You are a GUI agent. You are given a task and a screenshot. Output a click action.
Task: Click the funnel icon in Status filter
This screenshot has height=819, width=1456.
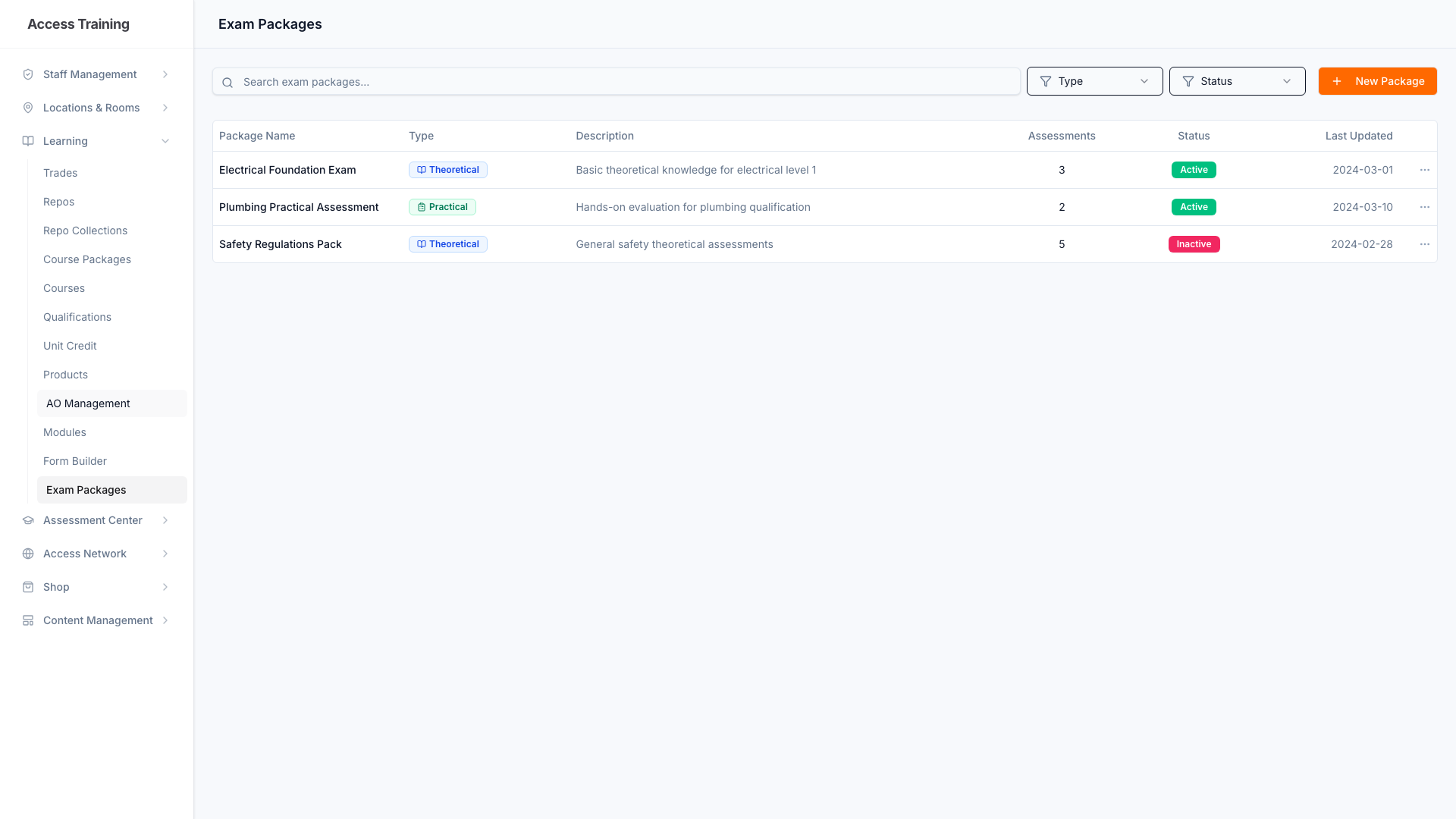pyautogui.click(x=1188, y=81)
